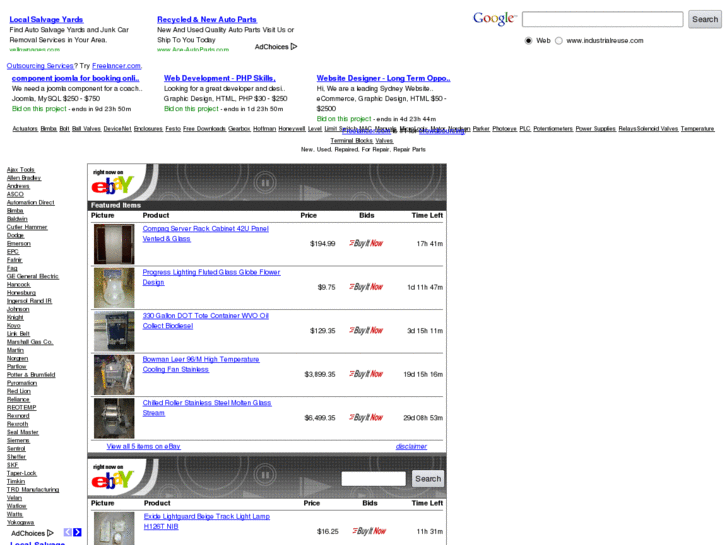Open Local Salvage Yards ad link
This screenshot has height=545, width=727.
(x=46, y=19)
